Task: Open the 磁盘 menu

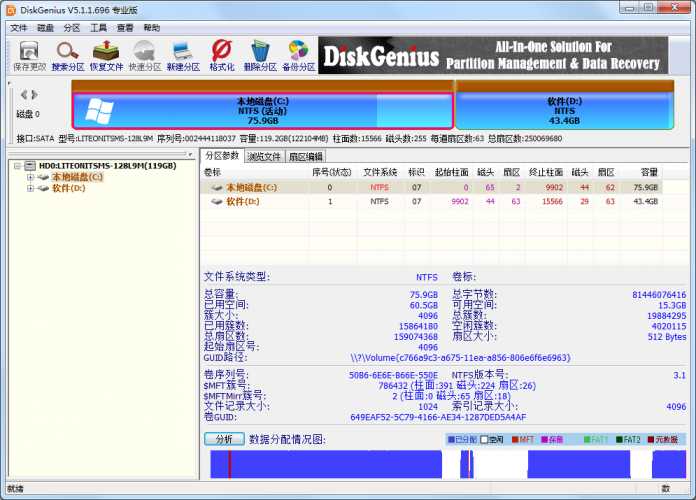Action: [x=45, y=28]
